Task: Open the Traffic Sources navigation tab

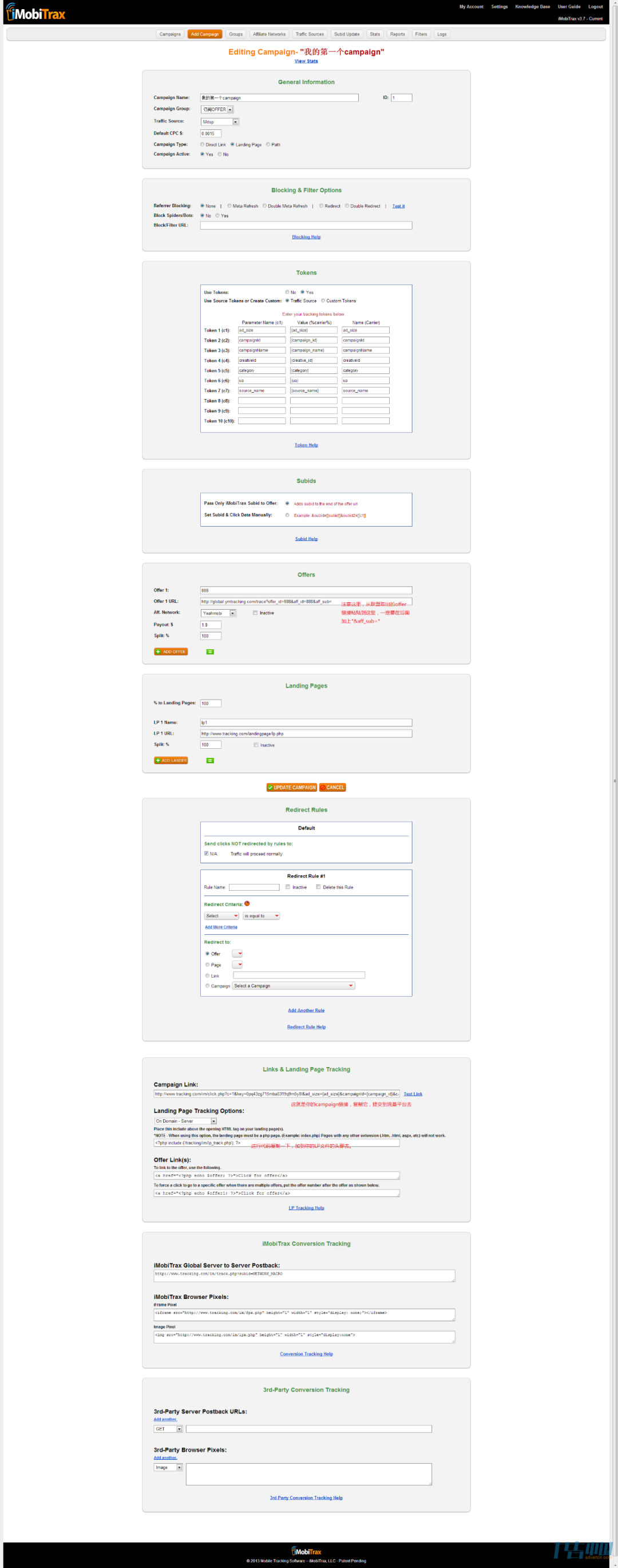Action: click(309, 34)
